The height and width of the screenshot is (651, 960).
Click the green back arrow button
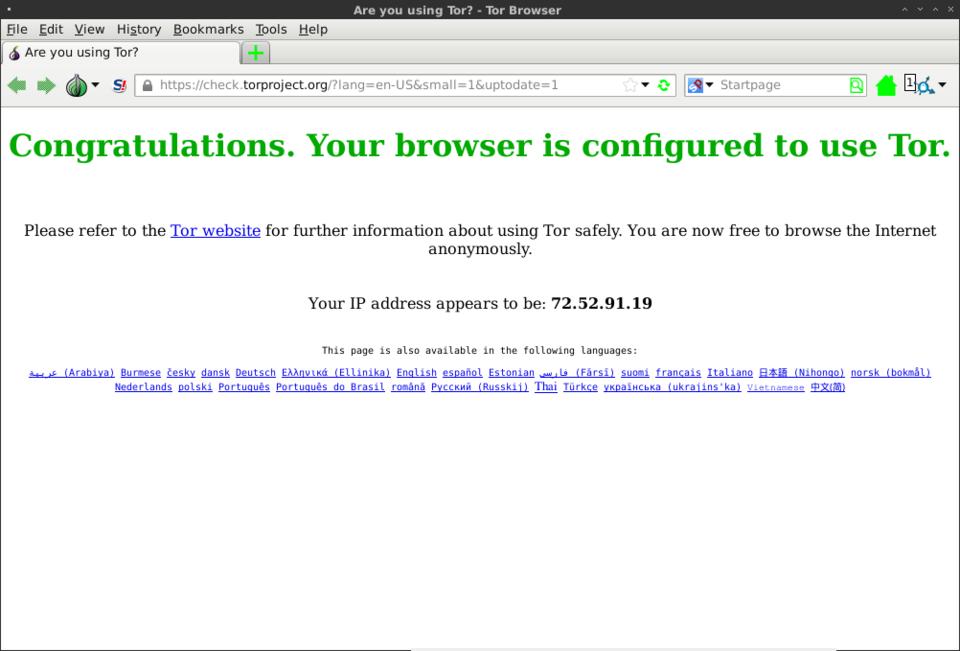(x=17, y=86)
